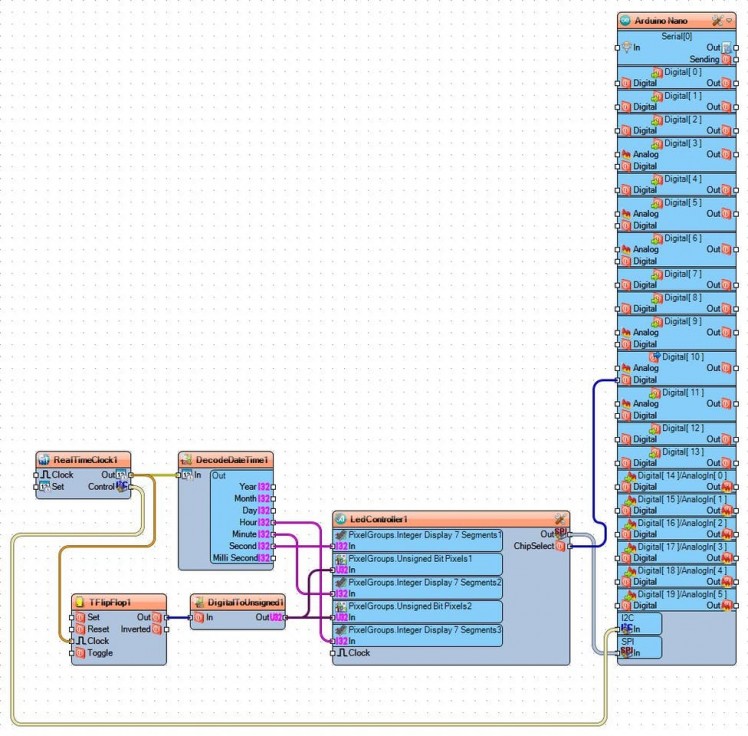Click the Digital[ 13 ] Out pin icon
Screen dimensions: 748x736
click(x=727, y=463)
